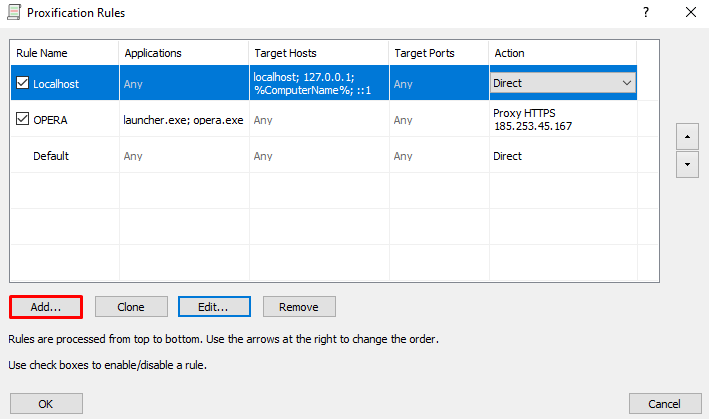Click the Rule Name column header
Screen dimensions: 709x419
tap(64, 53)
